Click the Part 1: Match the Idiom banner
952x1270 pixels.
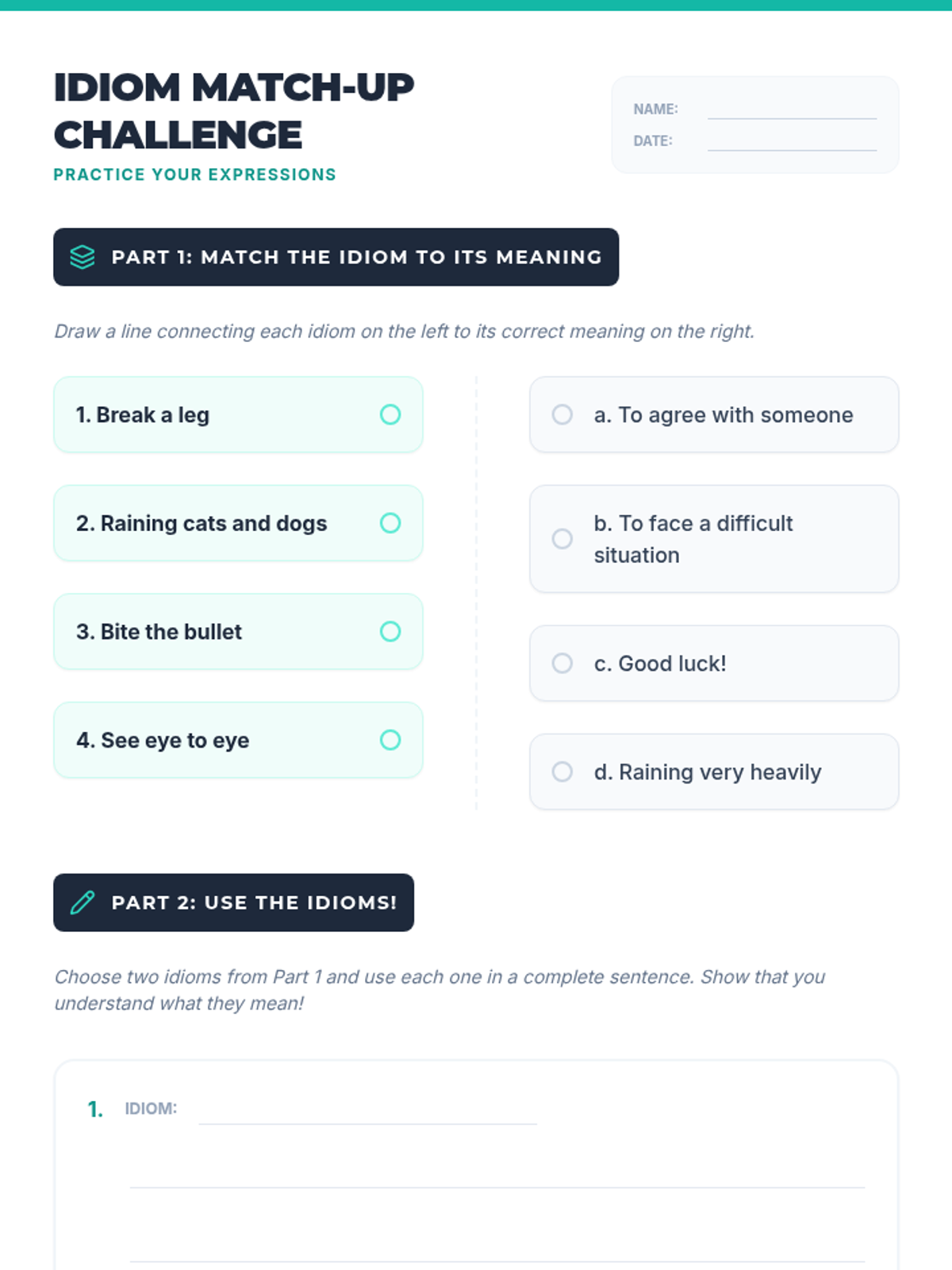pos(336,257)
